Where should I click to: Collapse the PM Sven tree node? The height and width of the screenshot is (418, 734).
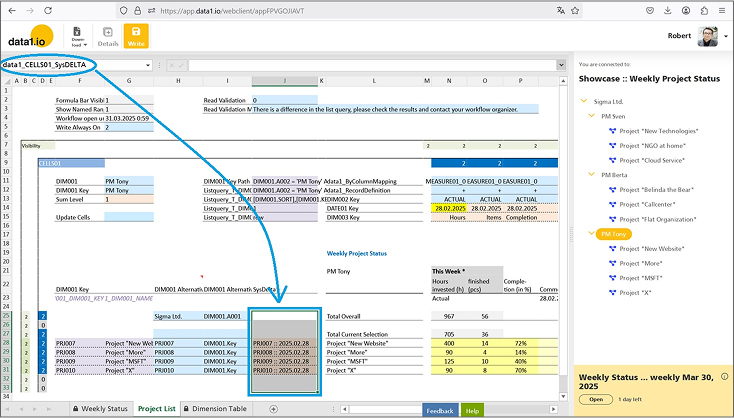[591, 116]
